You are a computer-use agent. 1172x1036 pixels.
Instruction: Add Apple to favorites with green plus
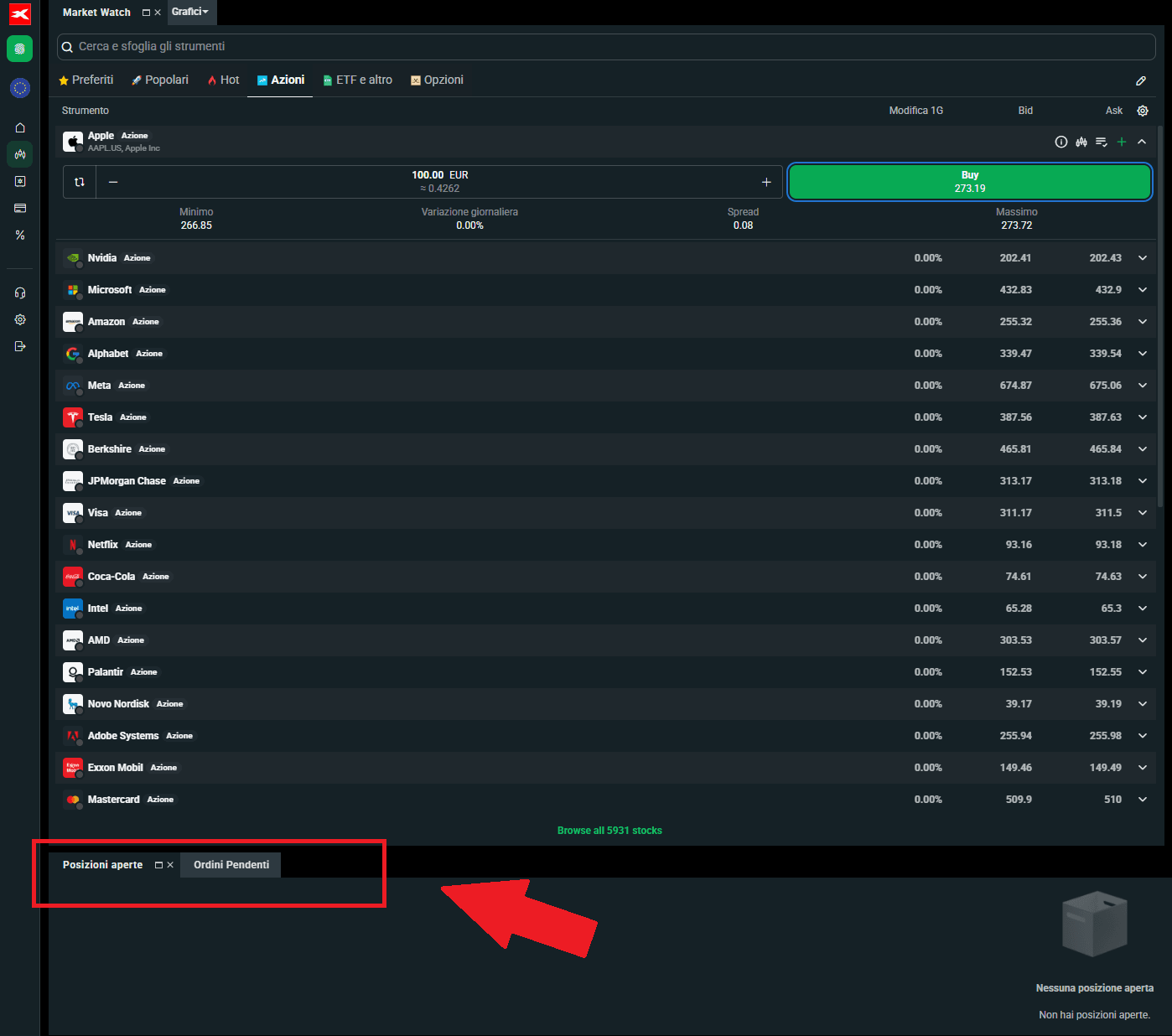(1122, 142)
